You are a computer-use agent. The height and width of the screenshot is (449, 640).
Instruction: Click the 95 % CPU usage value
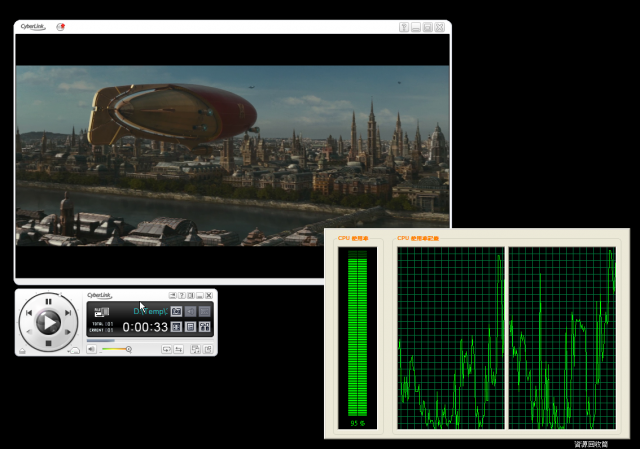(358, 423)
